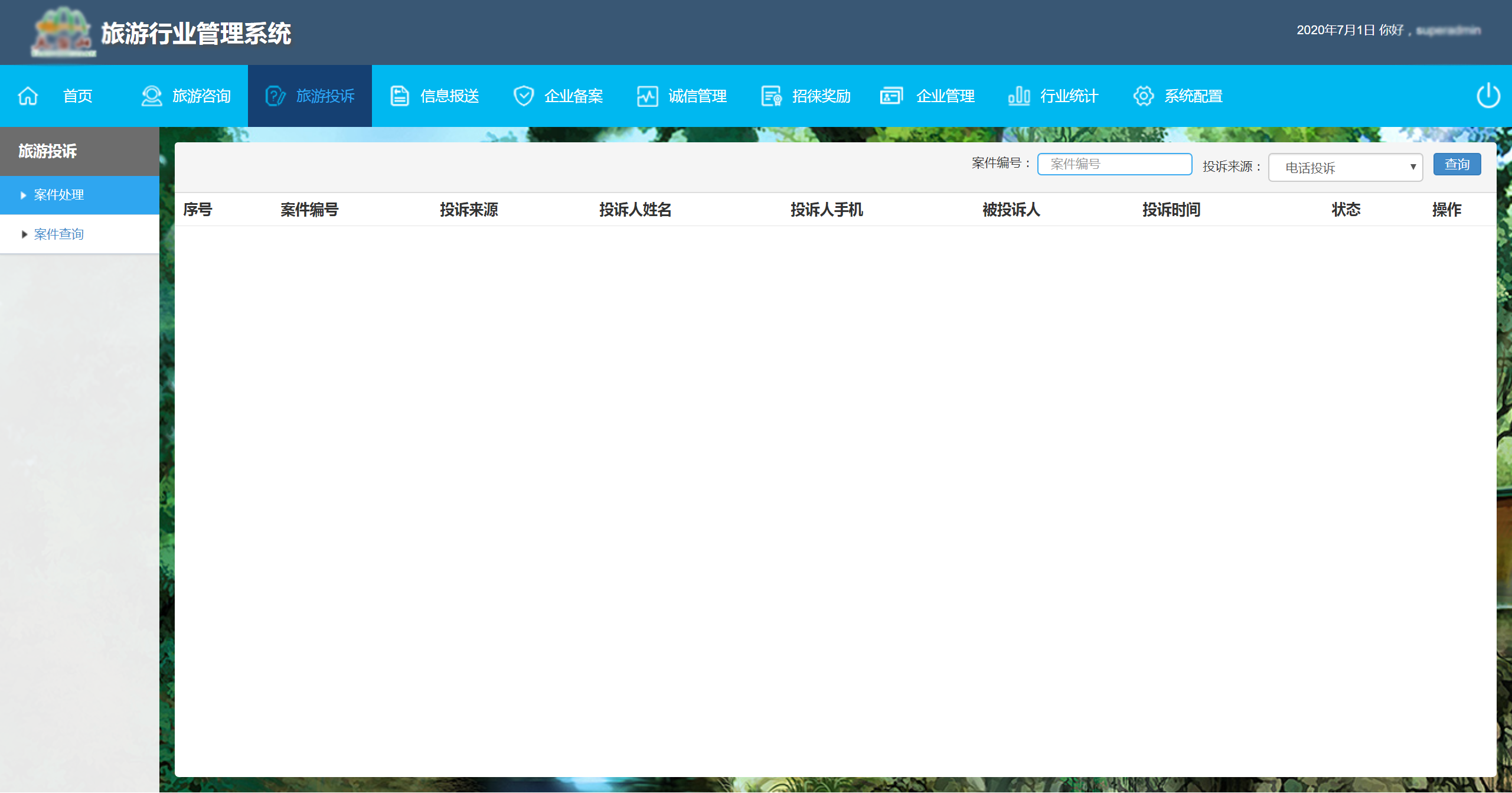1512x793 pixels.
Task: Open the 投诉来源 dropdown
Action: pos(1345,168)
